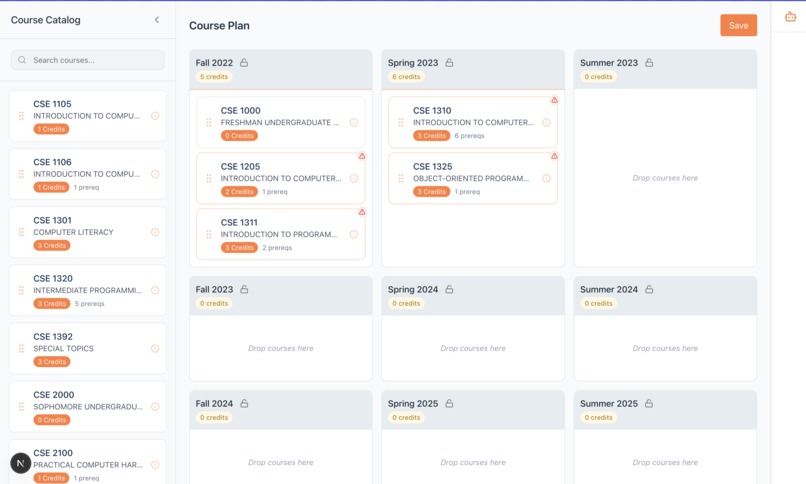Click drag handle of planned CSE 1311
The height and width of the screenshot is (484, 806).
[x=209, y=234]
